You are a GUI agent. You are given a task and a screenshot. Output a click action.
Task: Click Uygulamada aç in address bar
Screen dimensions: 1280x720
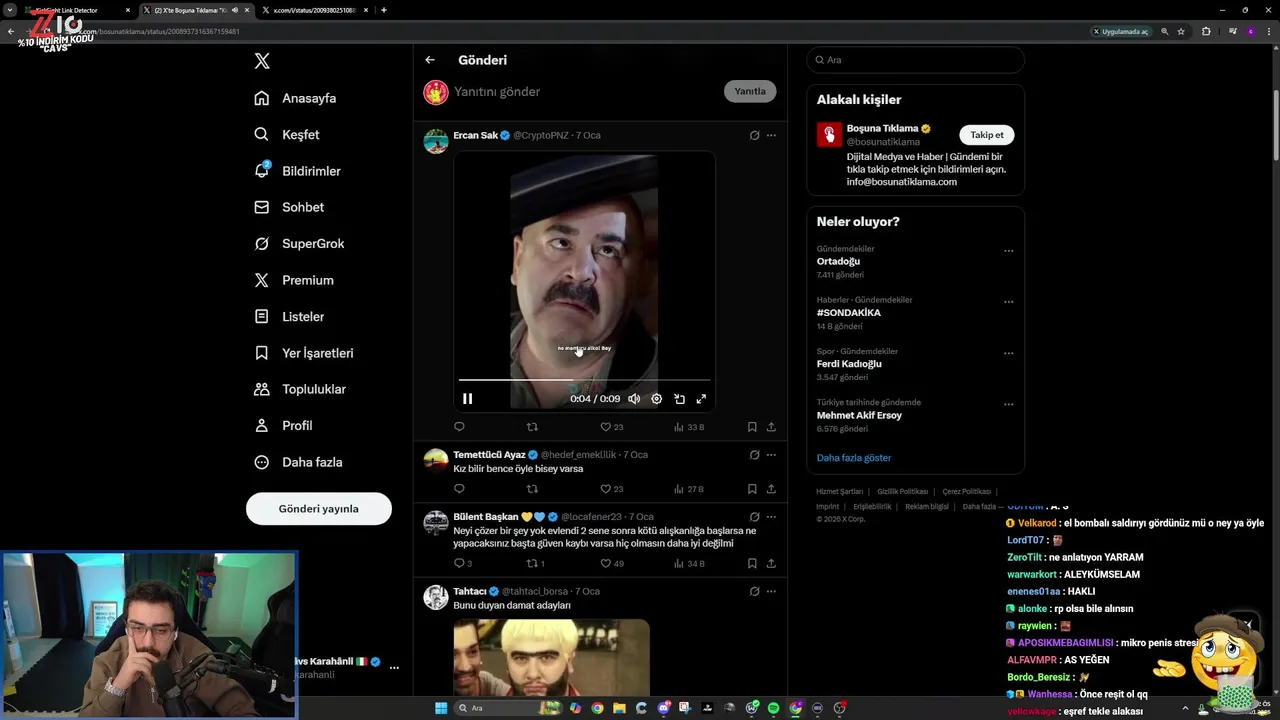click(1120, 32)
